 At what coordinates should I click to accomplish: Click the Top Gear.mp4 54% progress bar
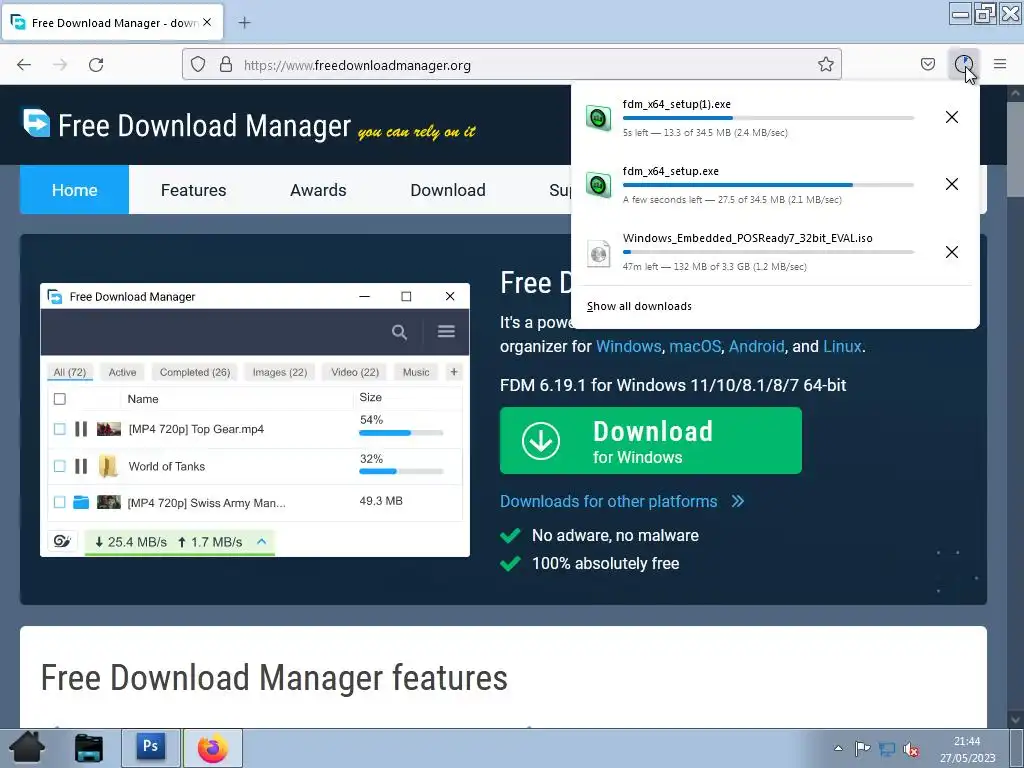point(401,433)
